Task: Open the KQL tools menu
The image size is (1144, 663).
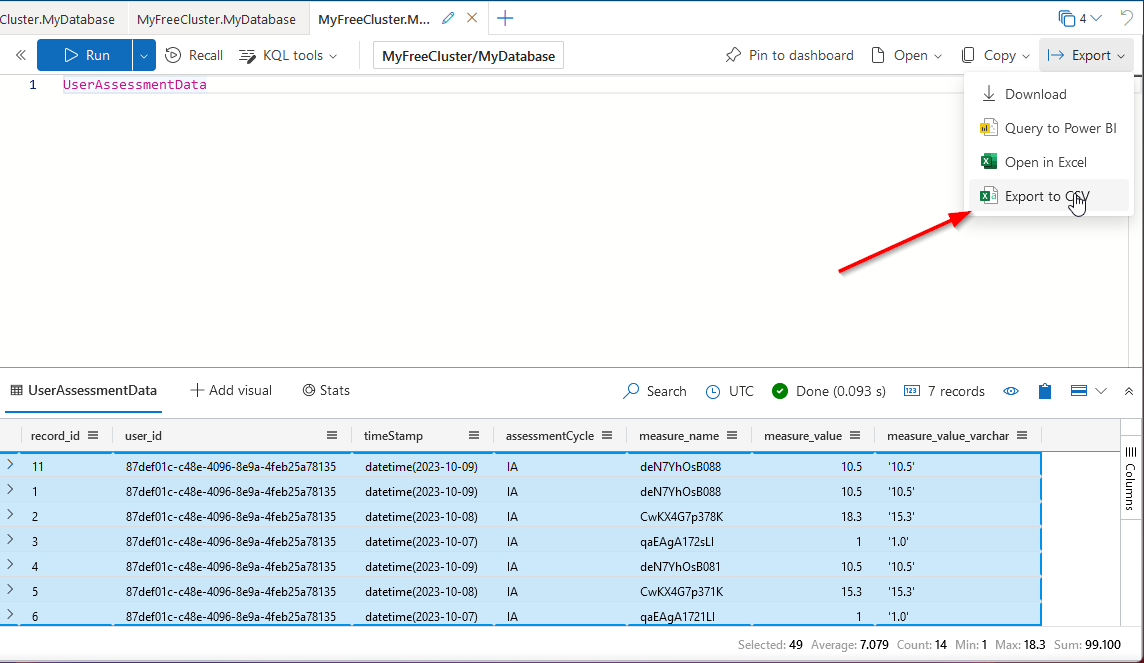Action: pos(288,55)
